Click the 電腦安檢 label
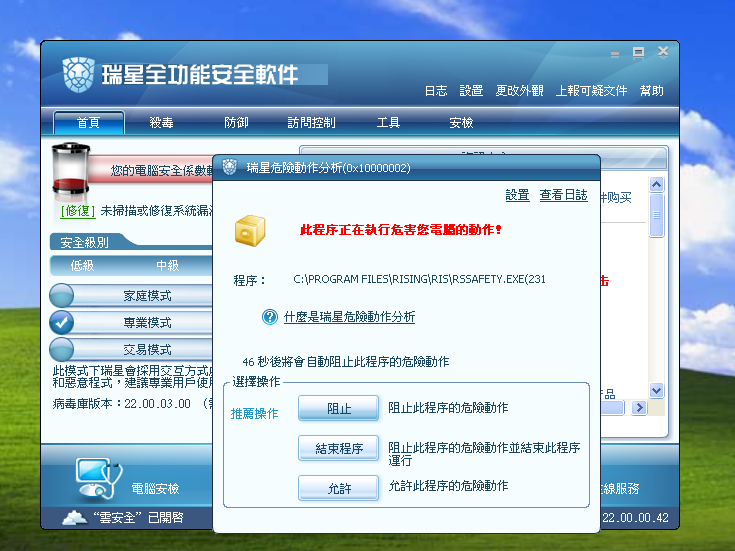735x551 pixels. (x=155, y=489)
